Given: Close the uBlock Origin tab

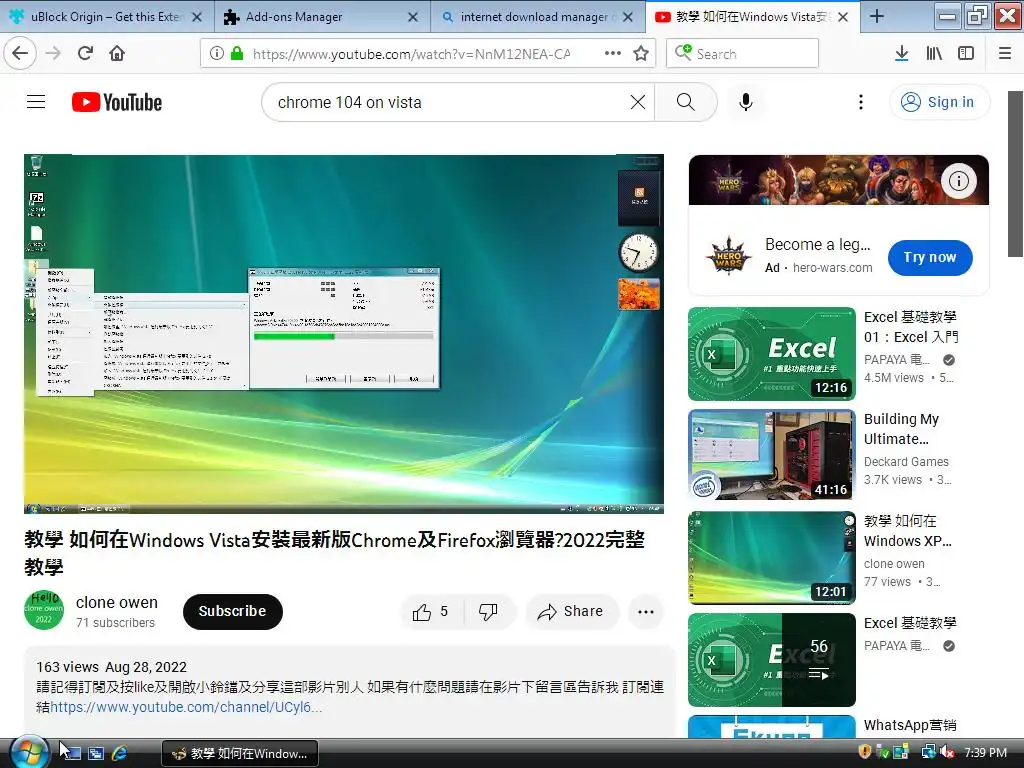Looking at the screenshot, I should [197, 17].
